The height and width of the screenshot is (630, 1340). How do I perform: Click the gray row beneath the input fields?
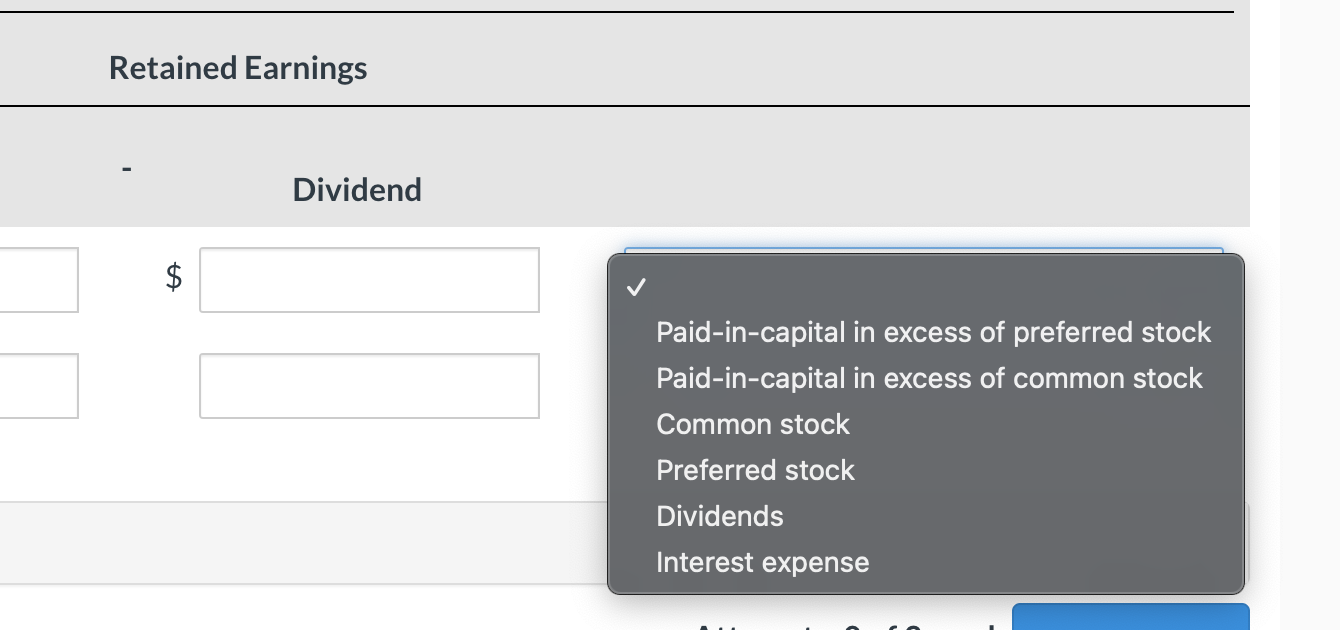coord(300,544)
